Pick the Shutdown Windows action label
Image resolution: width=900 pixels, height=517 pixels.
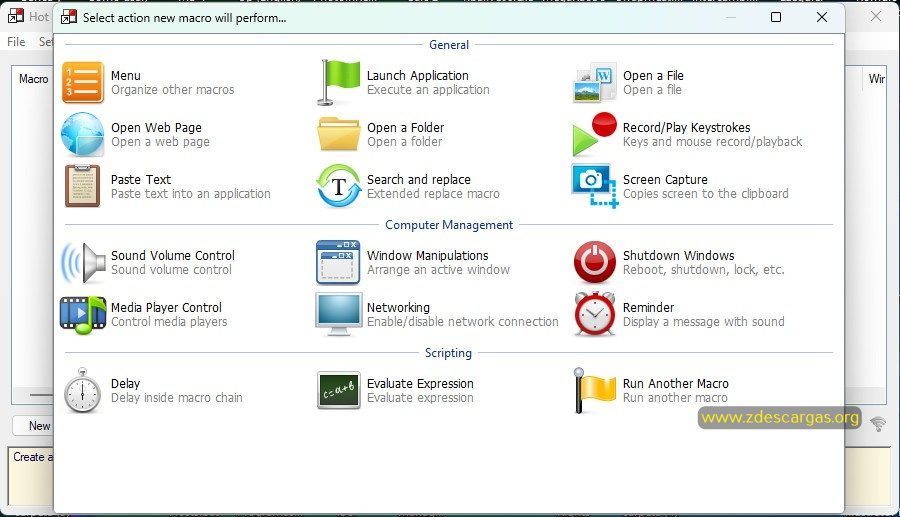(x=678, y=256)
